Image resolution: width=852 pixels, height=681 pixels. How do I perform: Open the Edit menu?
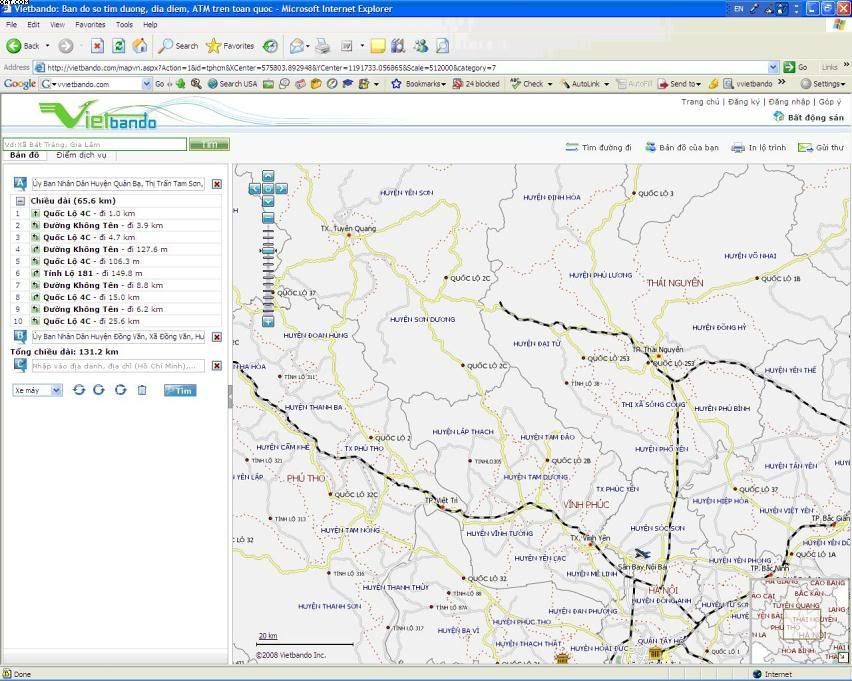click(34, 24)
